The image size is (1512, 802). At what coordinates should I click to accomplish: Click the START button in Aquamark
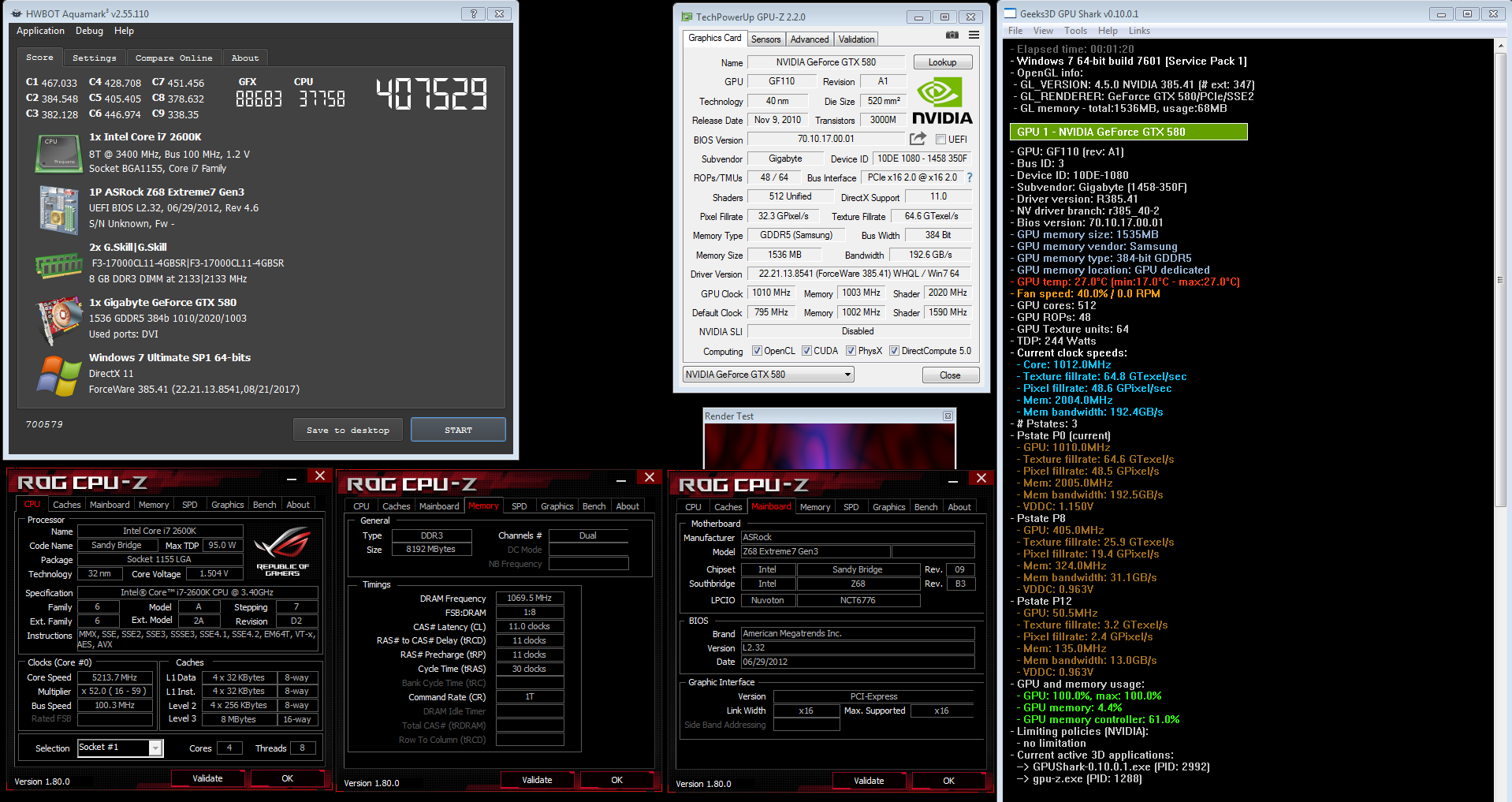(458, 430)
